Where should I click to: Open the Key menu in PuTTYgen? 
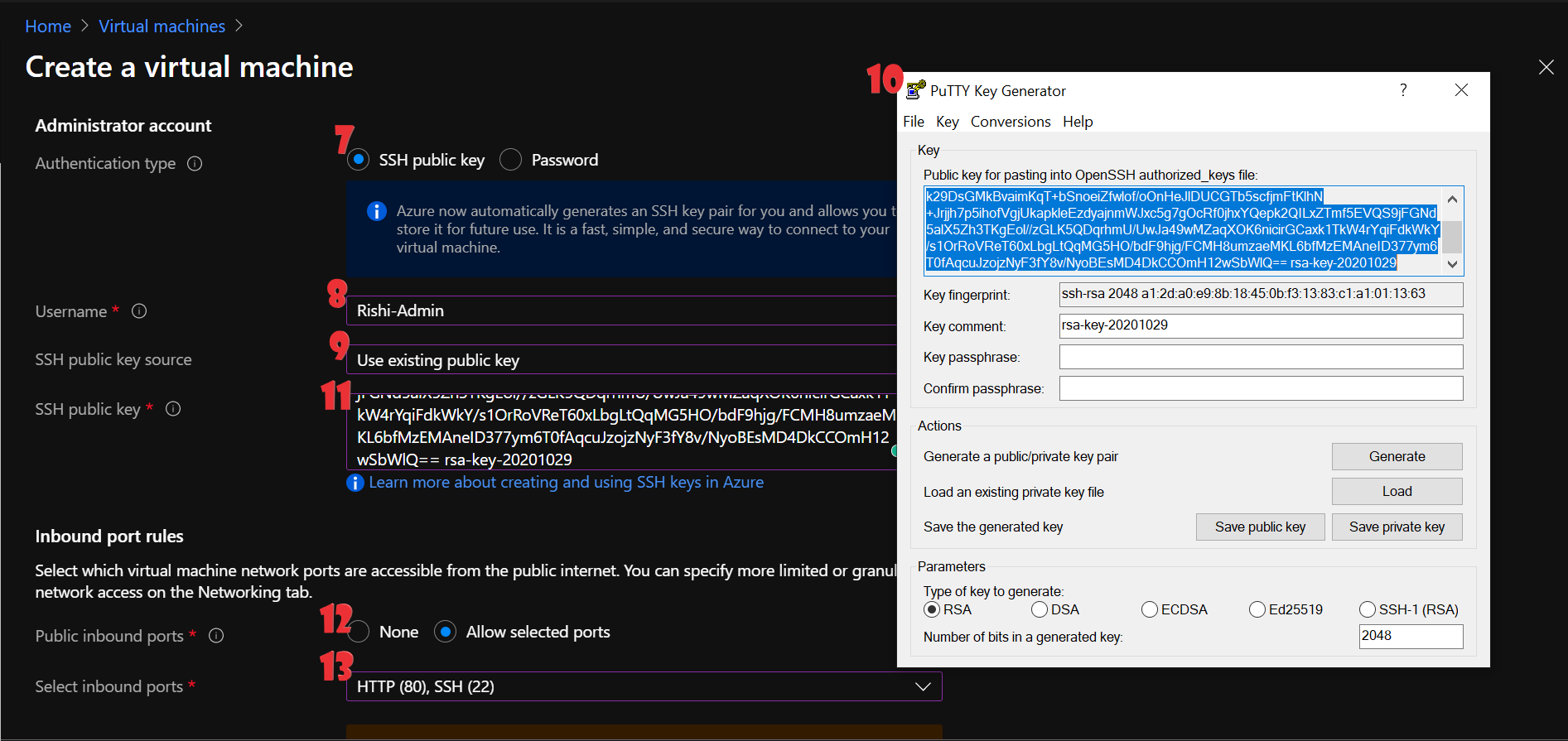point(947,122)
